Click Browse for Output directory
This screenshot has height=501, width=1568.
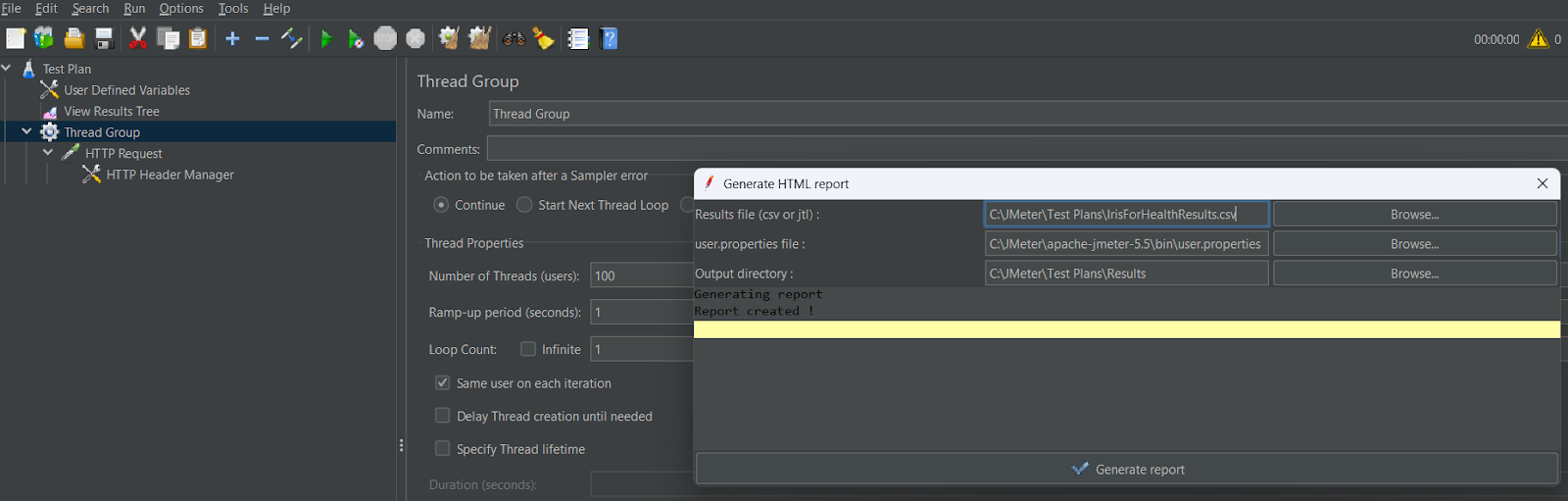1414,274
